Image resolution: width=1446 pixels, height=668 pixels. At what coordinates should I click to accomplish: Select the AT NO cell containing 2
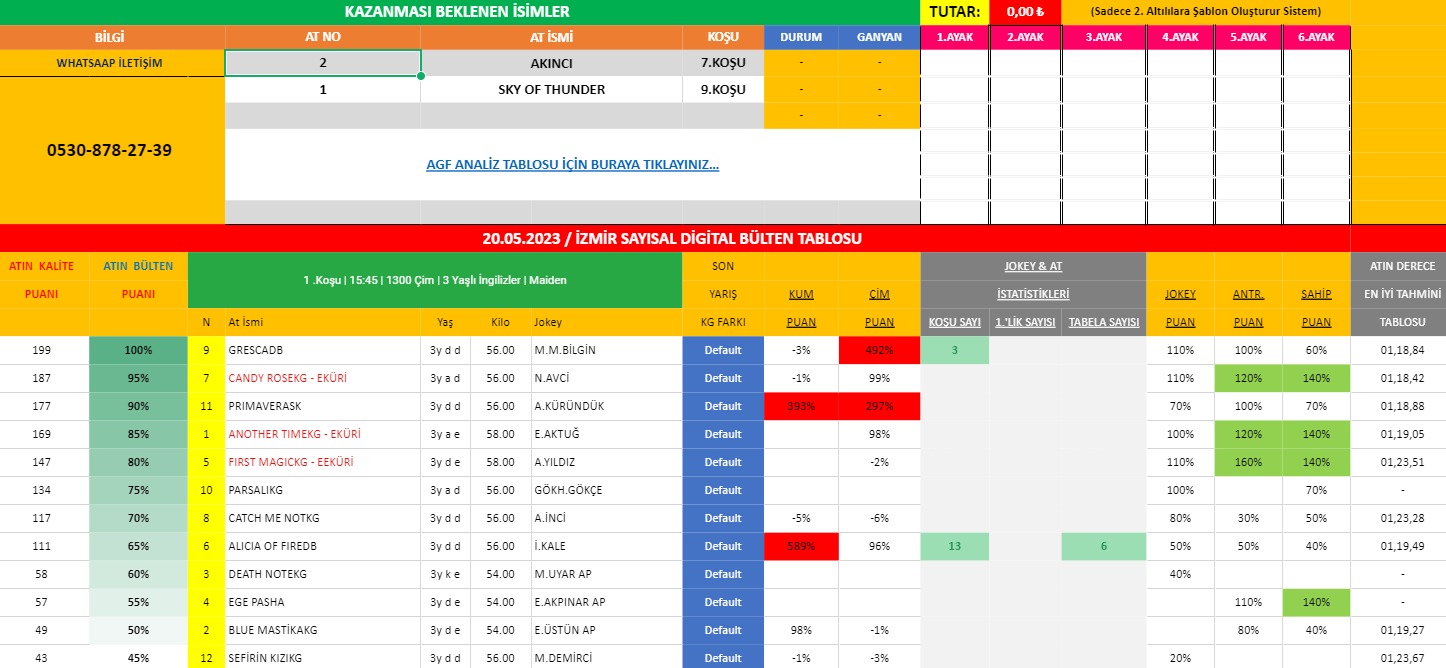click(322, 63)
